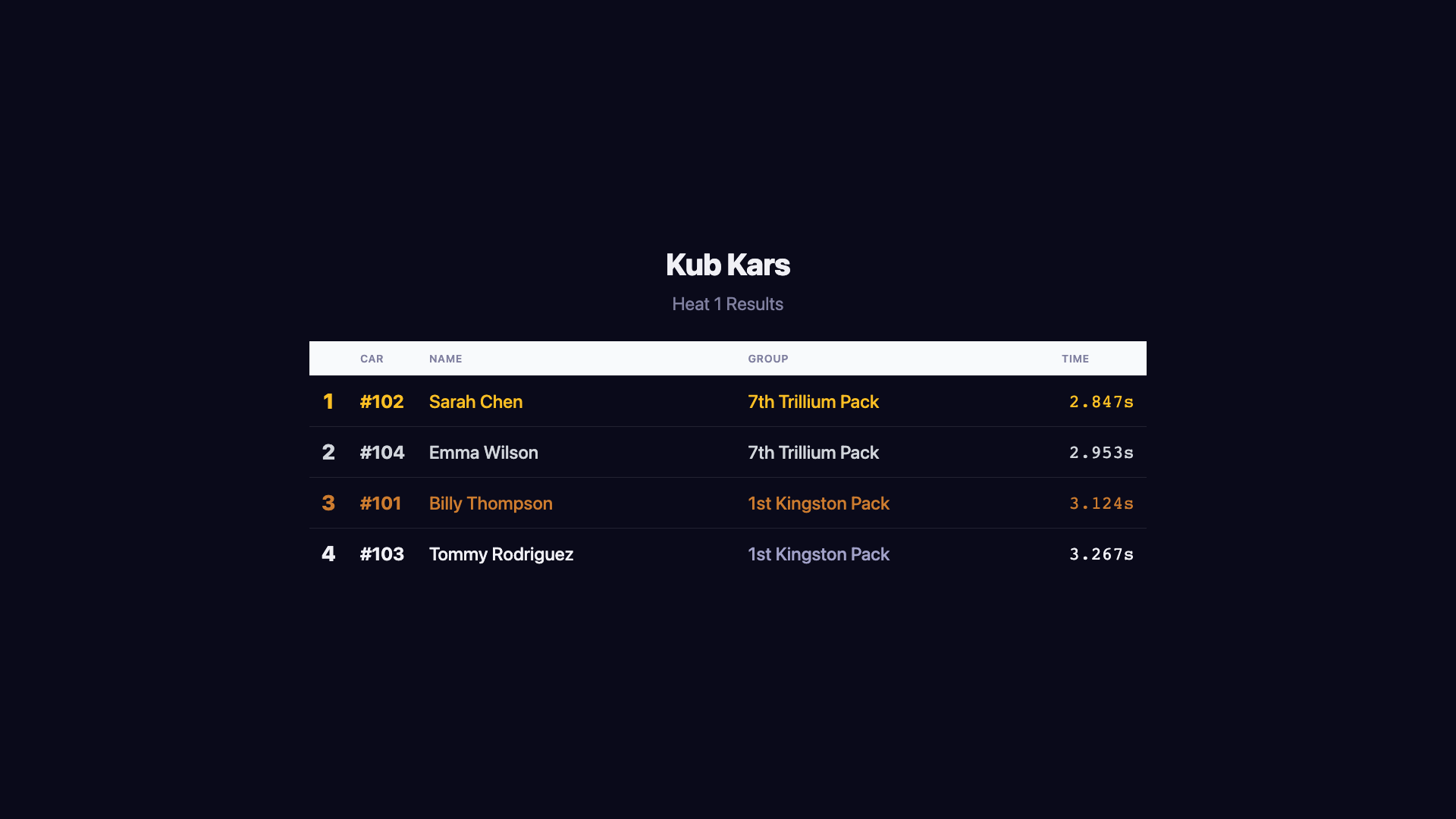Select Emma Wilson's name
Screen dimensions: 1456x819
(483, 453)
